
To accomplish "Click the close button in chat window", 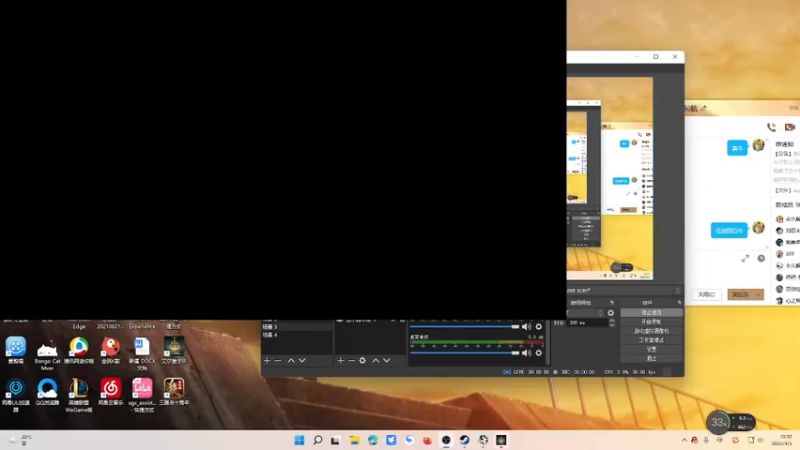I will point(707,294).
